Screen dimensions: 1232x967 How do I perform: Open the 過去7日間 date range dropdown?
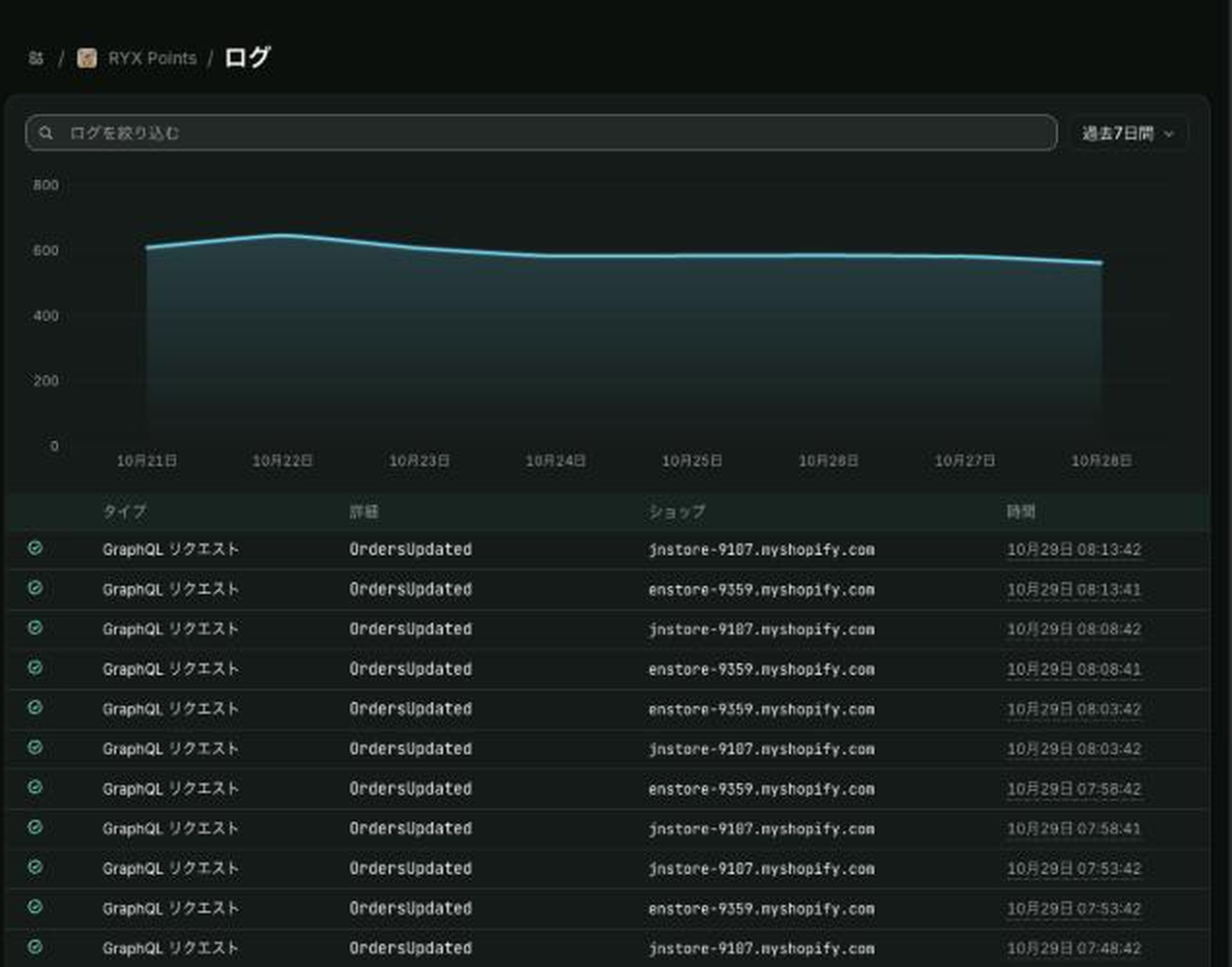pyautogui.click(x=1128, y=133)
